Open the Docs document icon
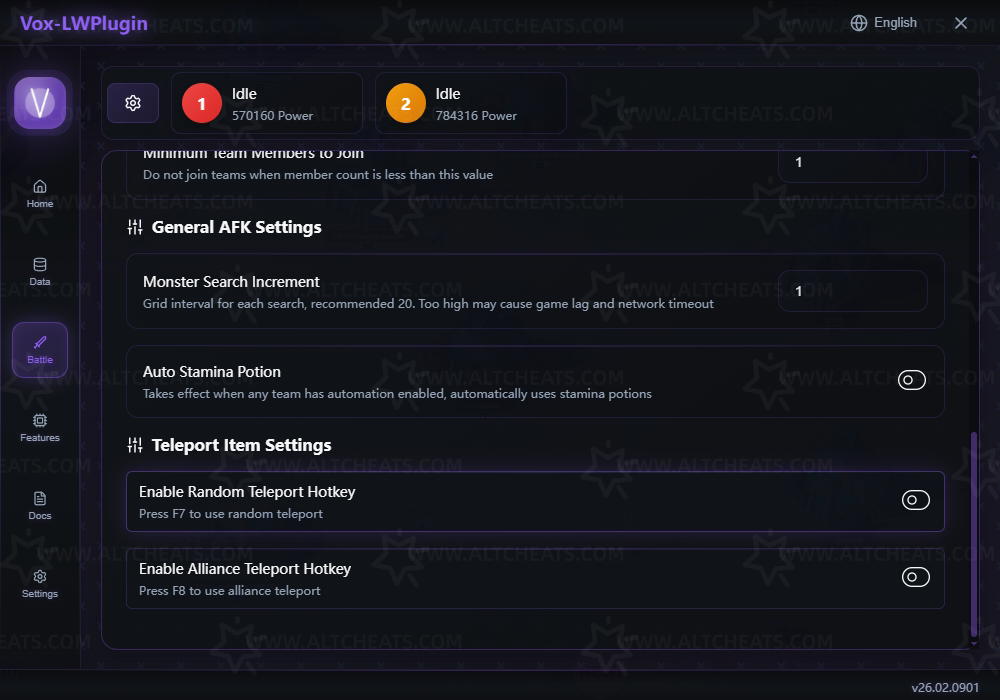Viewport: 1000px width, 700px height. click(x=40, y=499)
